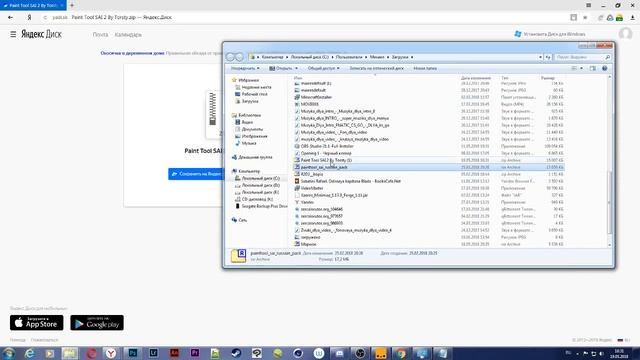Open Почта link in Yandex header
640x360 pixels.
tap(100, 35)
